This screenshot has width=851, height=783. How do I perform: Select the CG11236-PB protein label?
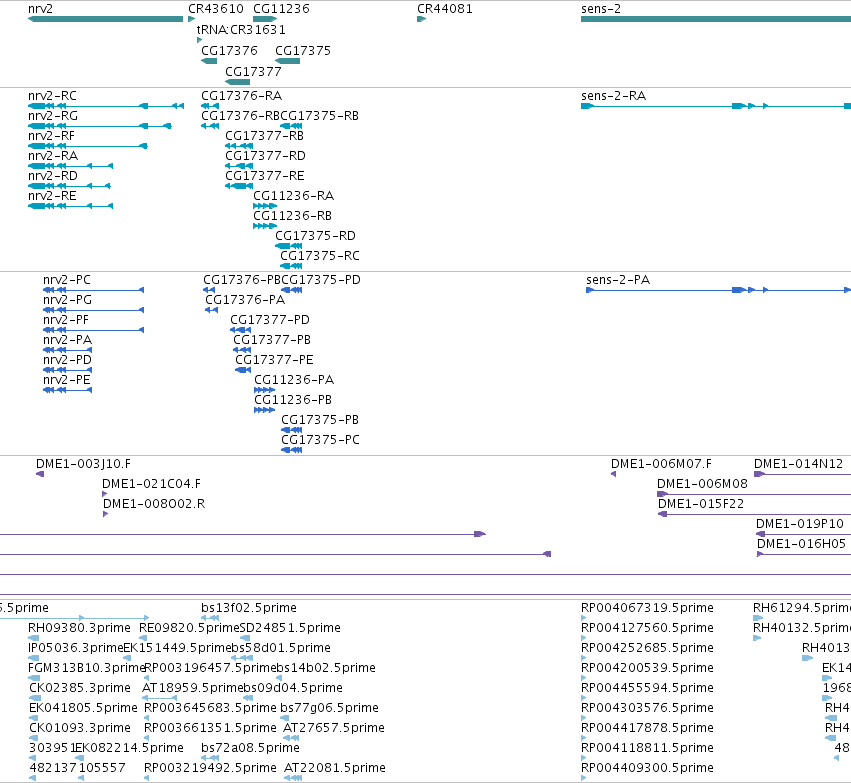click(293, 400)
